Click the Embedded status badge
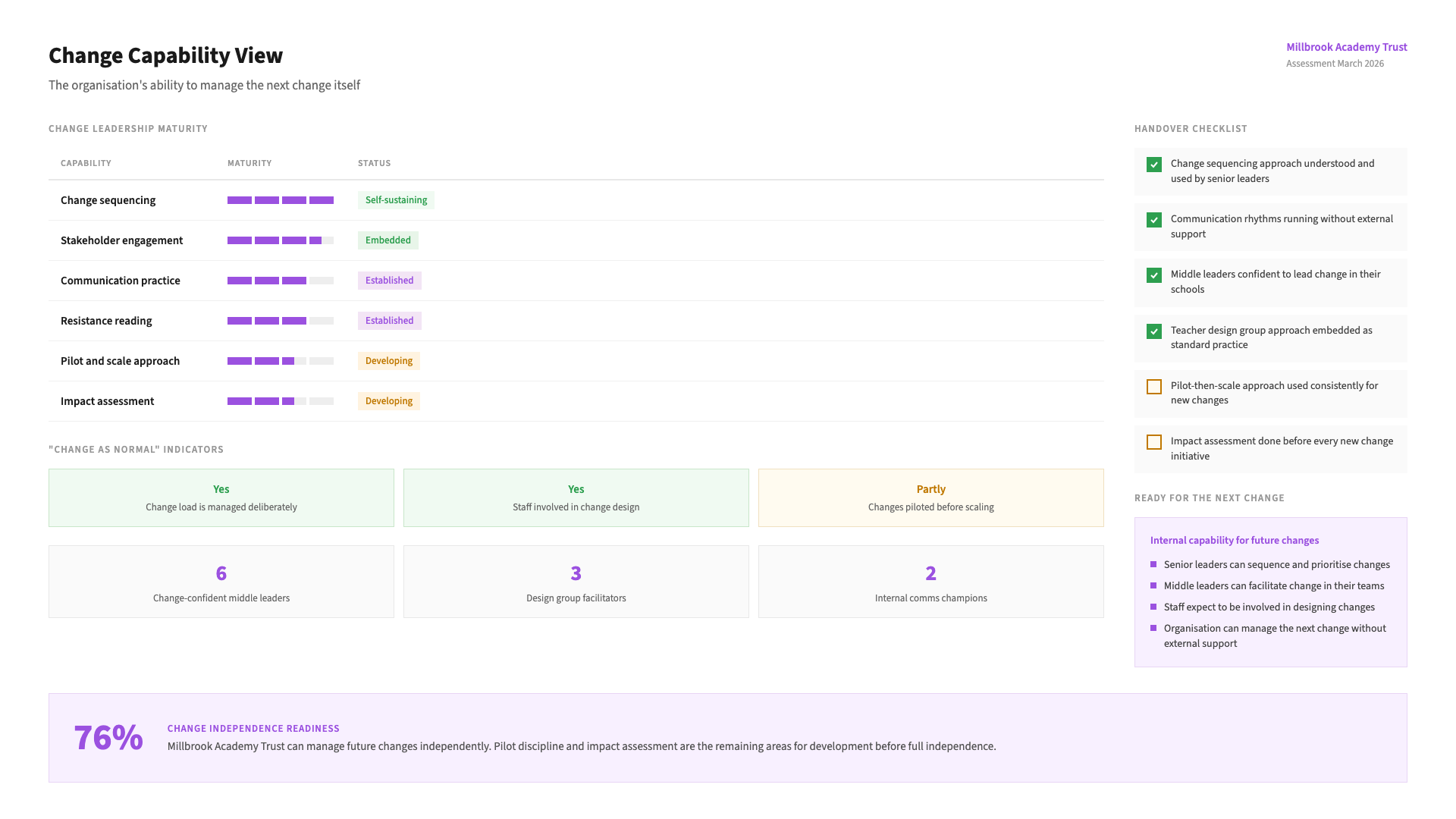Screen dimensions: 1456x819 tap(388, 240)
